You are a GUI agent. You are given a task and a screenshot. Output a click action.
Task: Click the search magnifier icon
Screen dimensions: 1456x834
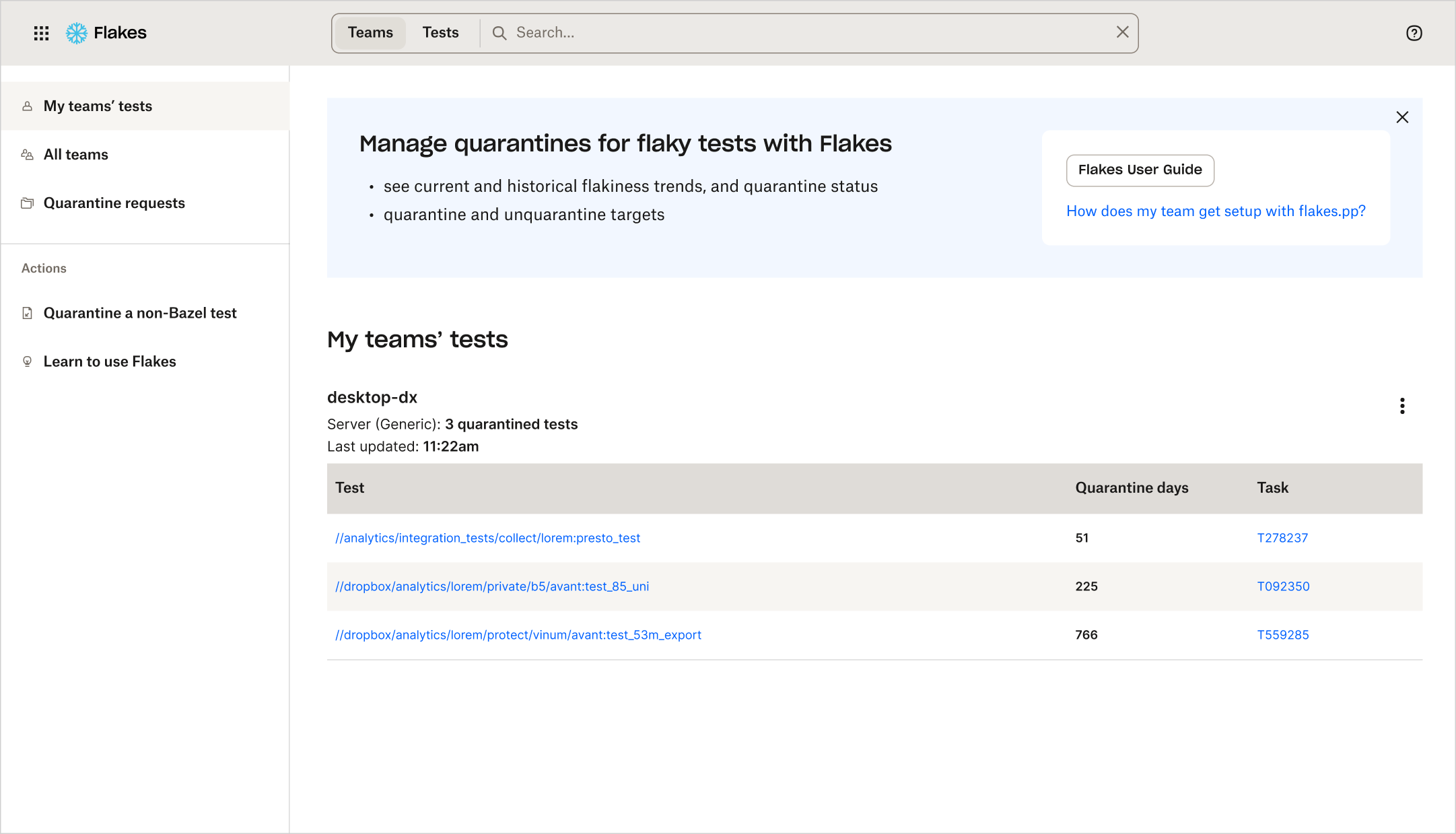(x=499, y=33)
